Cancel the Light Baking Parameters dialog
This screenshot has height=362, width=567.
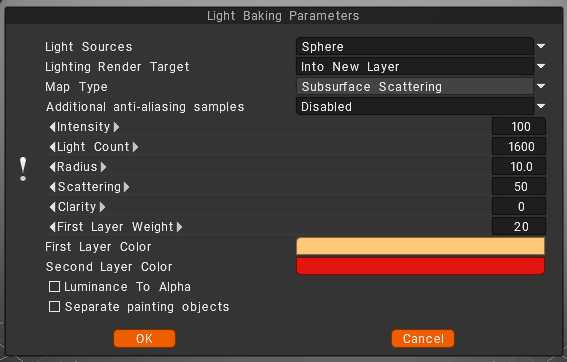click(x=423, y=338)
